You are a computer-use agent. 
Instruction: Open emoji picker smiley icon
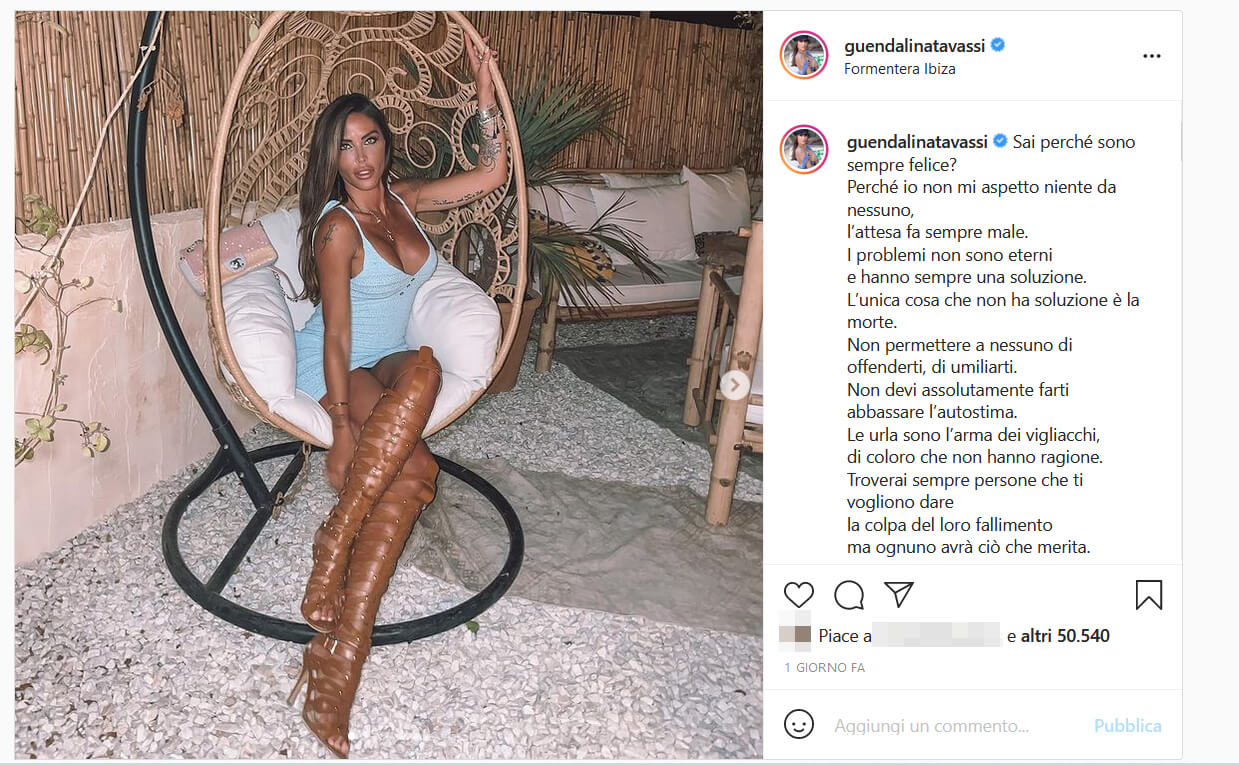798,724
